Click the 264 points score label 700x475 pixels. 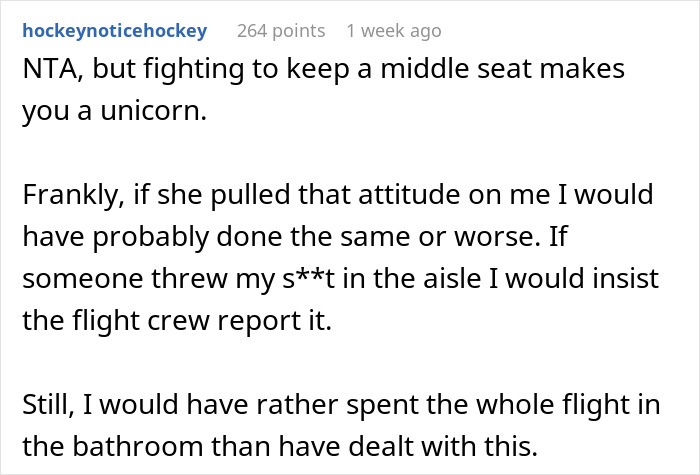point(281,31)
